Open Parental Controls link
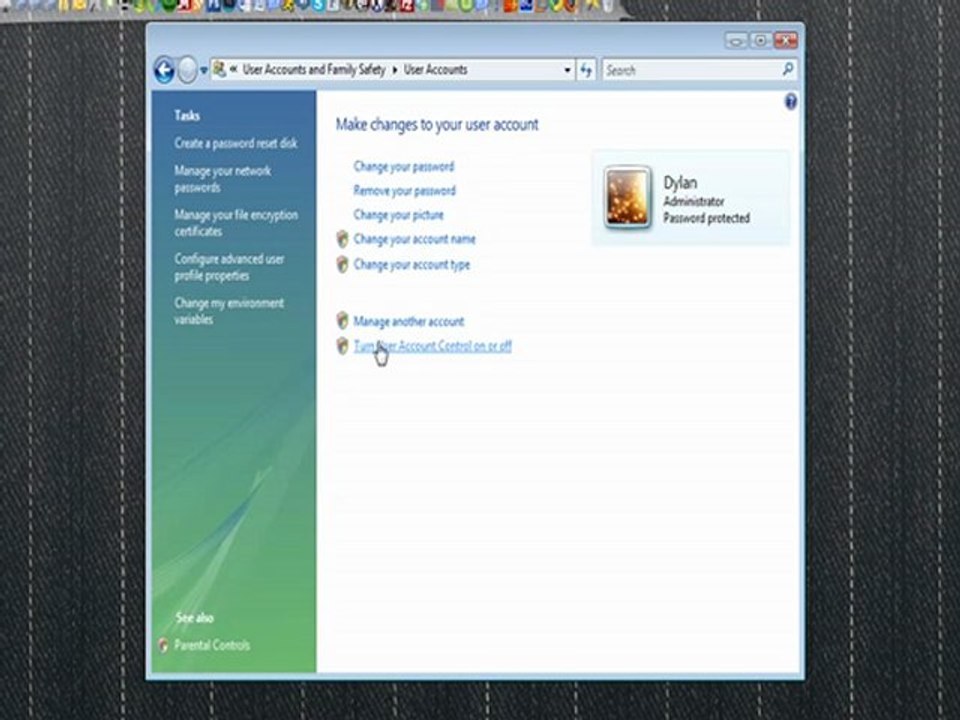Screen dimensions: 960x720 coord(212,645)
